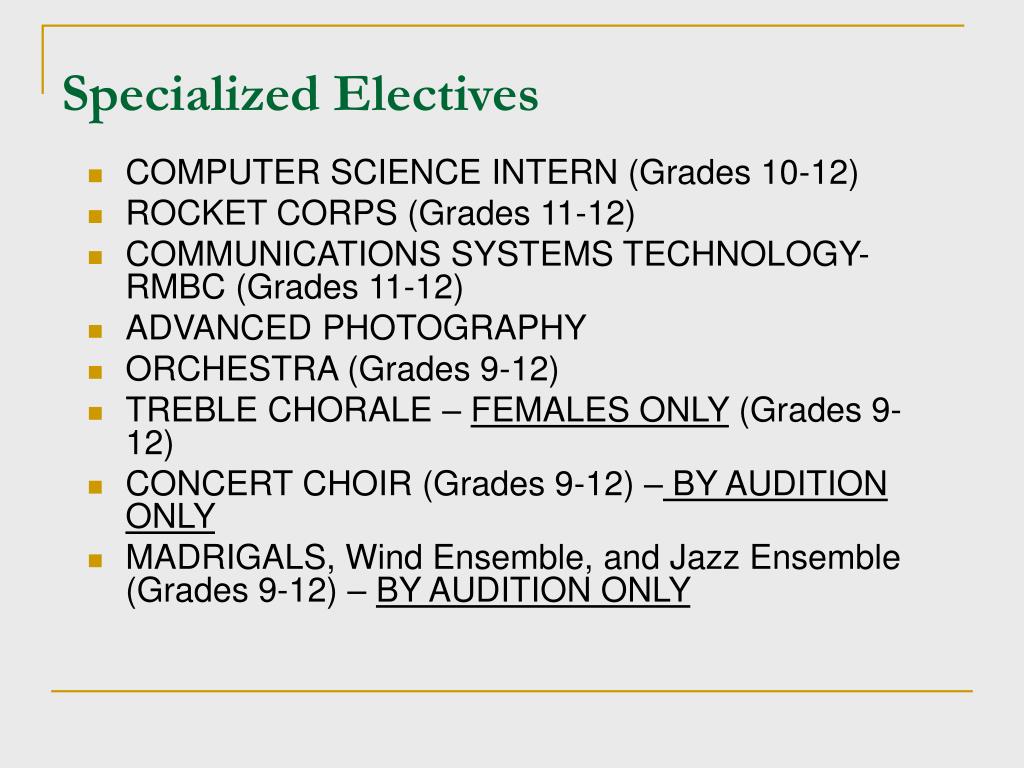Click CONCERT CHOIR text
Screen dimensions: 1024x768
[269, 484]
